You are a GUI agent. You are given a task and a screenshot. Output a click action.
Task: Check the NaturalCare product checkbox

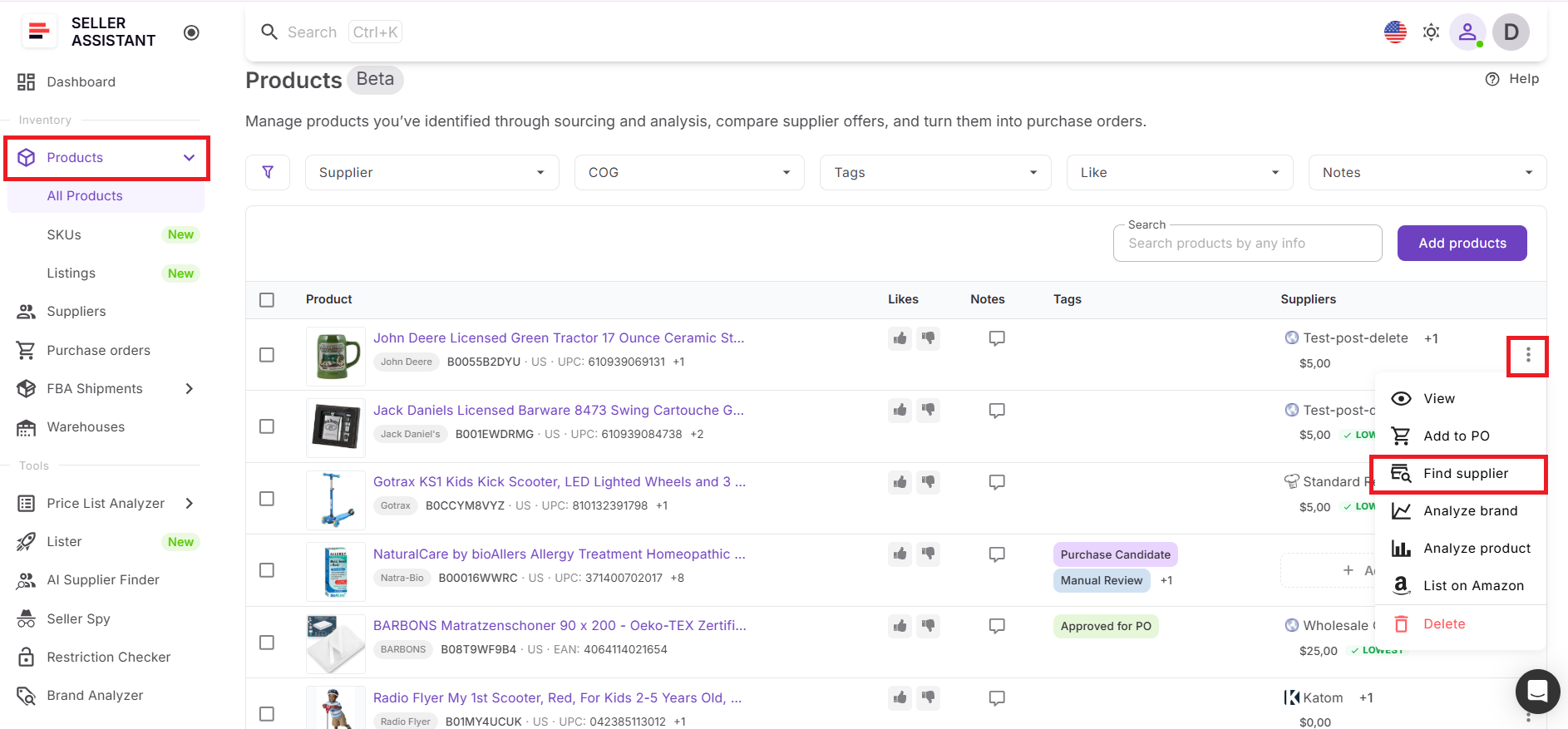coord(267,570)
